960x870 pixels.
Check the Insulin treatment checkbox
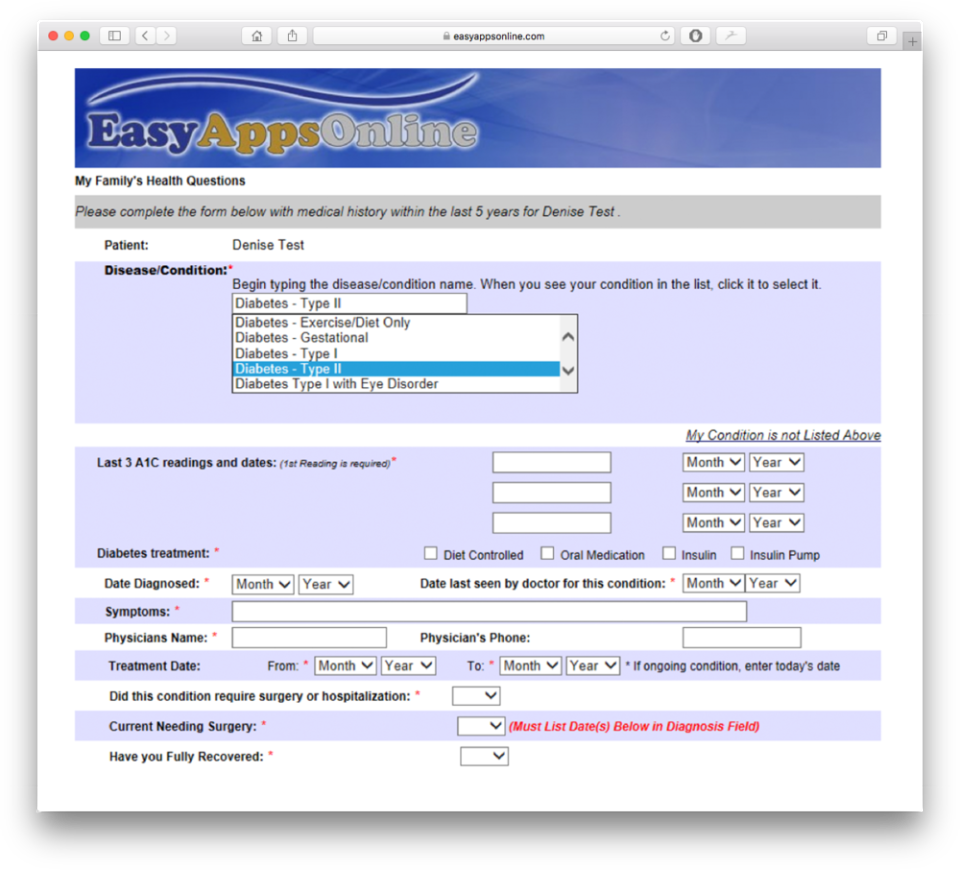[x=668, y=551]
